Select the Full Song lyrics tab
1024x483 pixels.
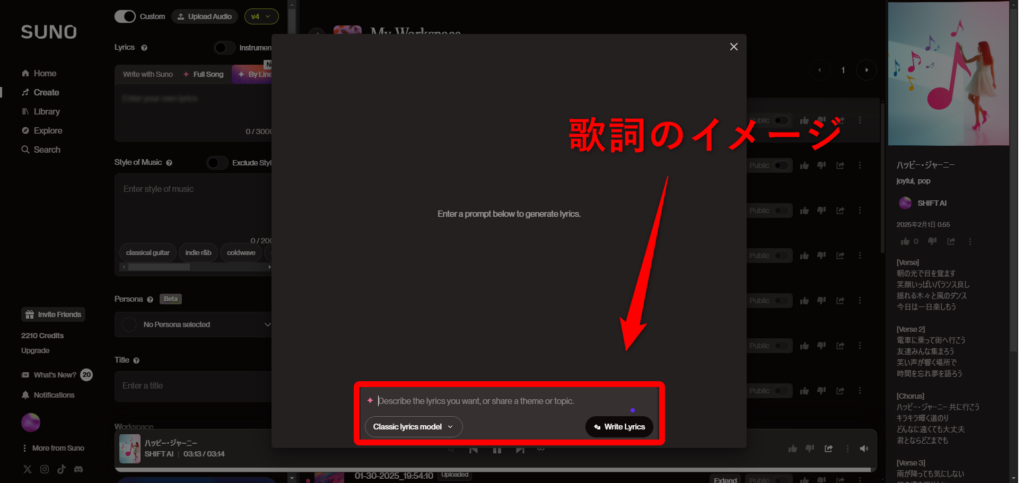(203, 74)
